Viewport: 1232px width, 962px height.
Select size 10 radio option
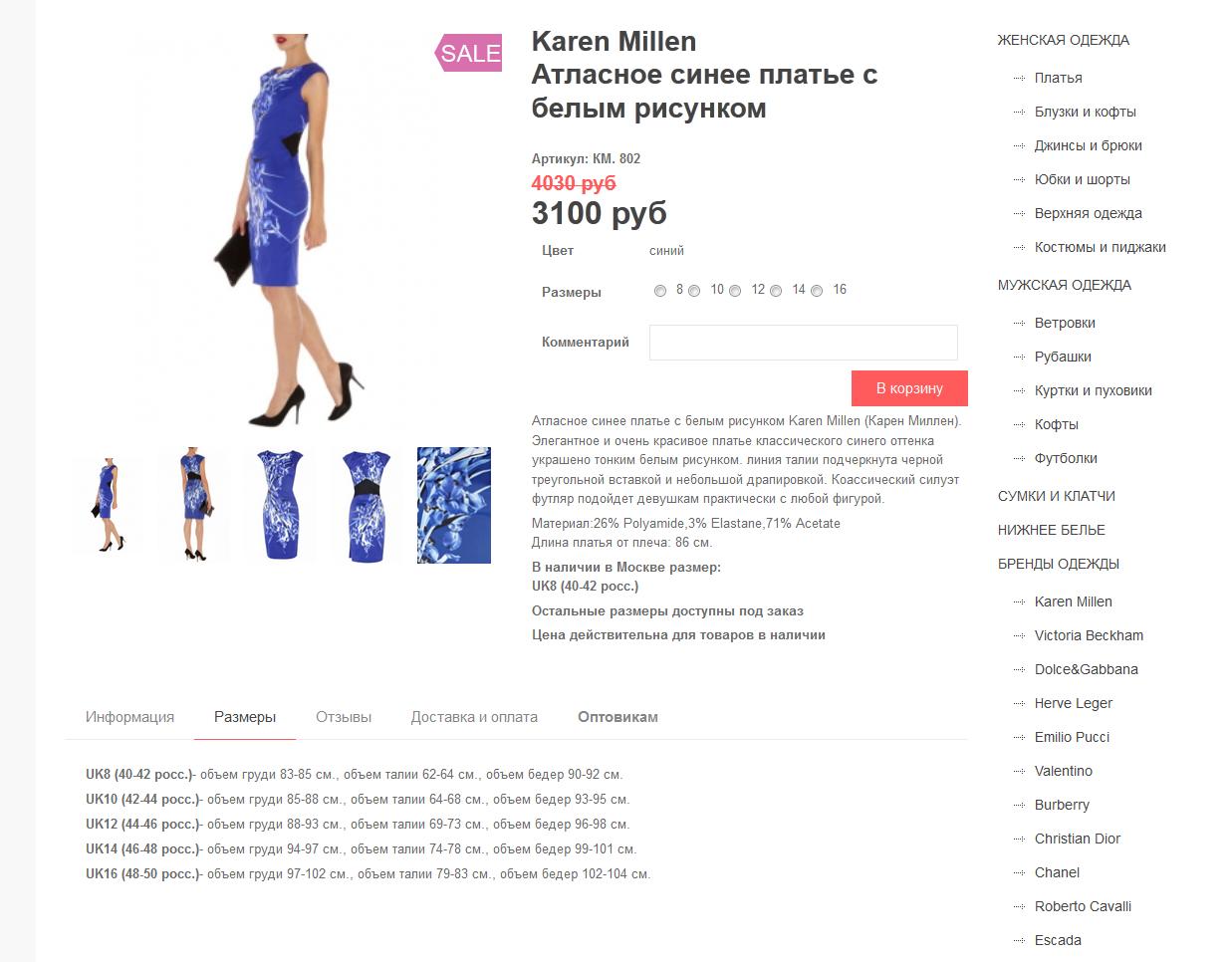694,291
